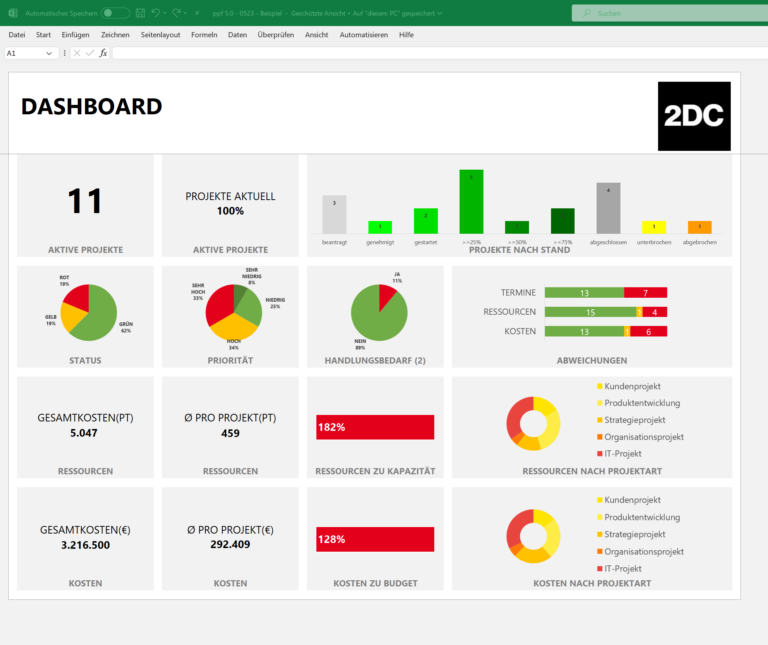Open the Überprüfen tab
This screenshot has height=645, width=768.
click(276, 35)
